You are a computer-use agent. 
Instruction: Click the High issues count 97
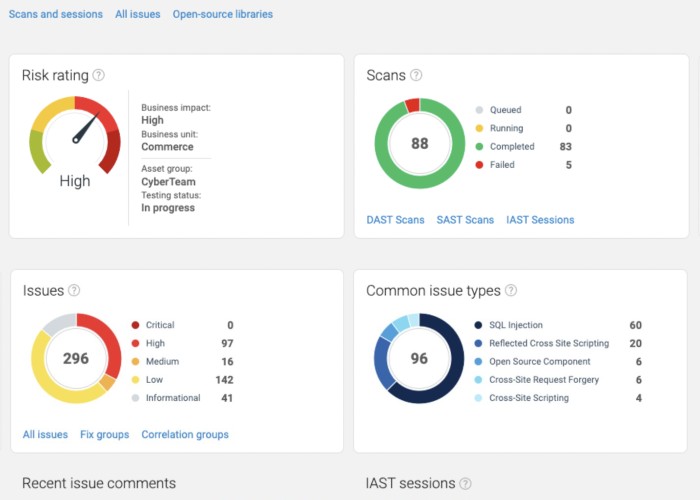pos(227,343)
